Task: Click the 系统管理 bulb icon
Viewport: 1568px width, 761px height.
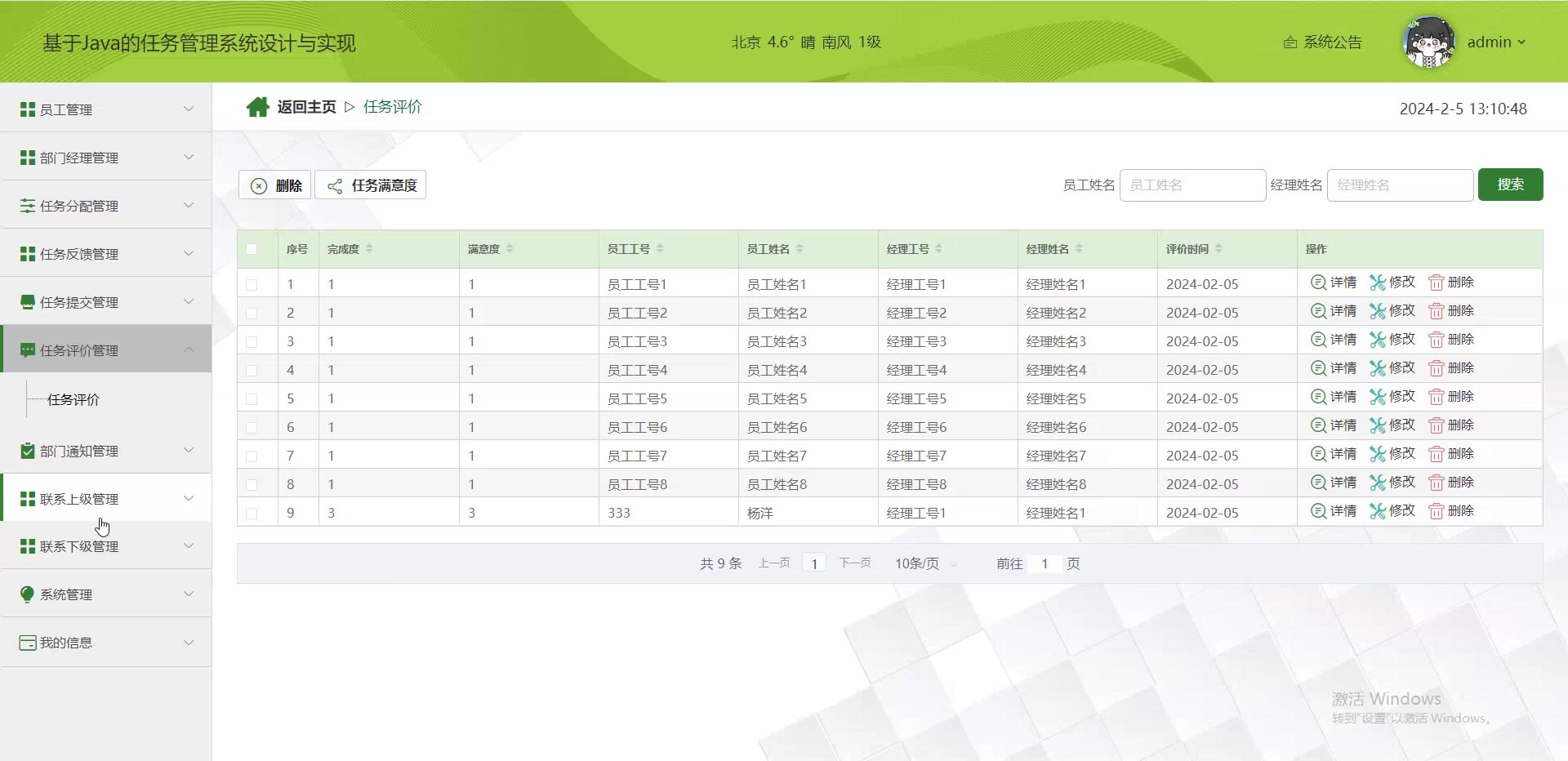Action: click(28, 594)
